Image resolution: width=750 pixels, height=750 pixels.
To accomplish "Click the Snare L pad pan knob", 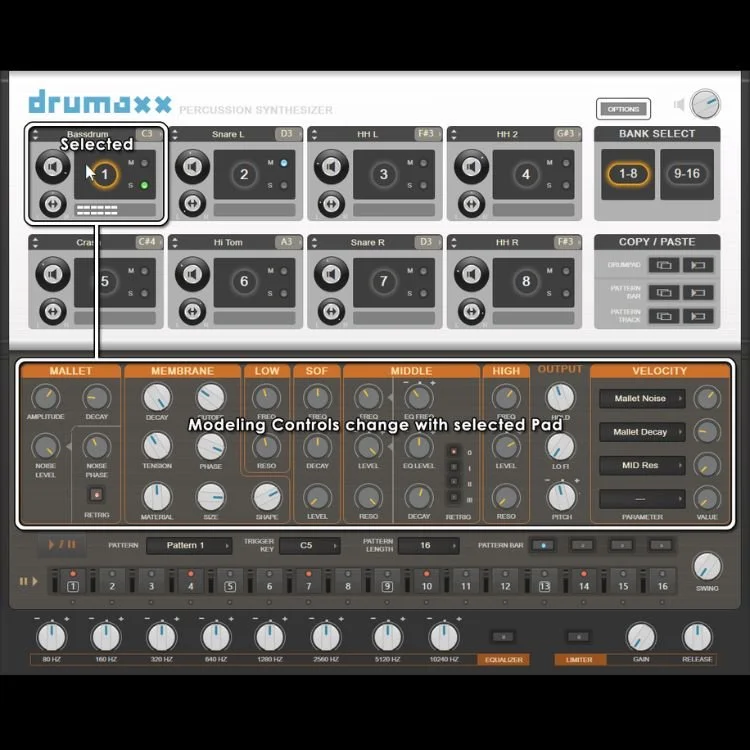I will click(192, 204).
